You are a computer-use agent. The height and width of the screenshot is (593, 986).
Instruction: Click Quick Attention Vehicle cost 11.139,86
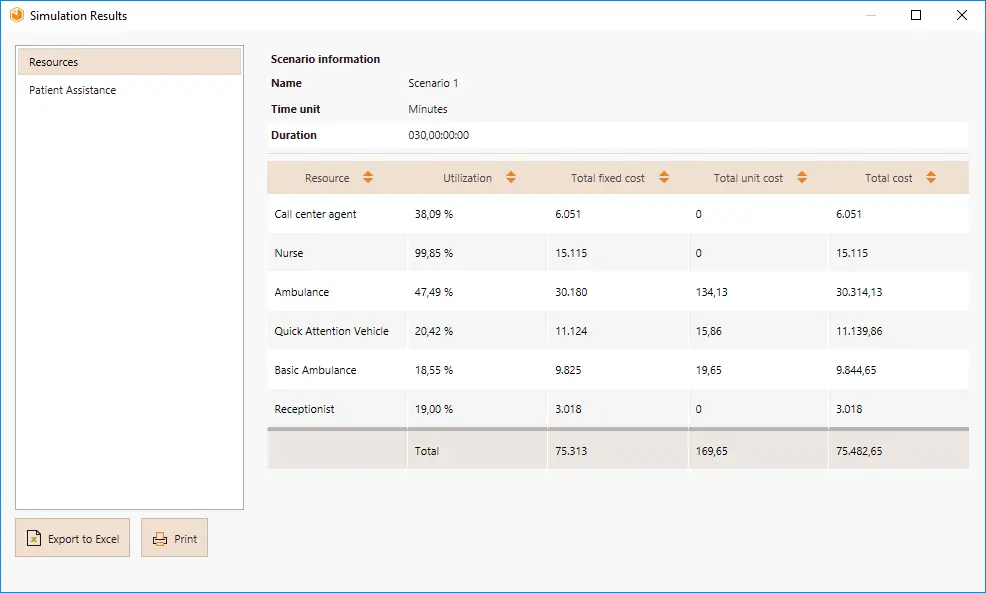pos(858,331)
